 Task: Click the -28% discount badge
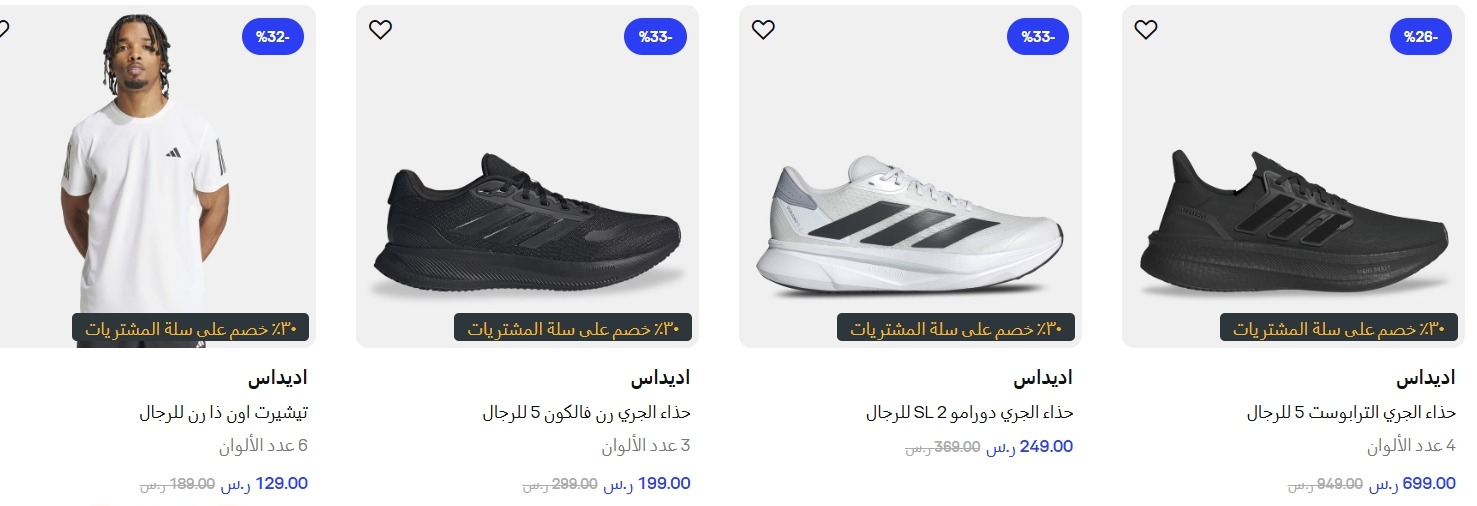coord(1420,37)
